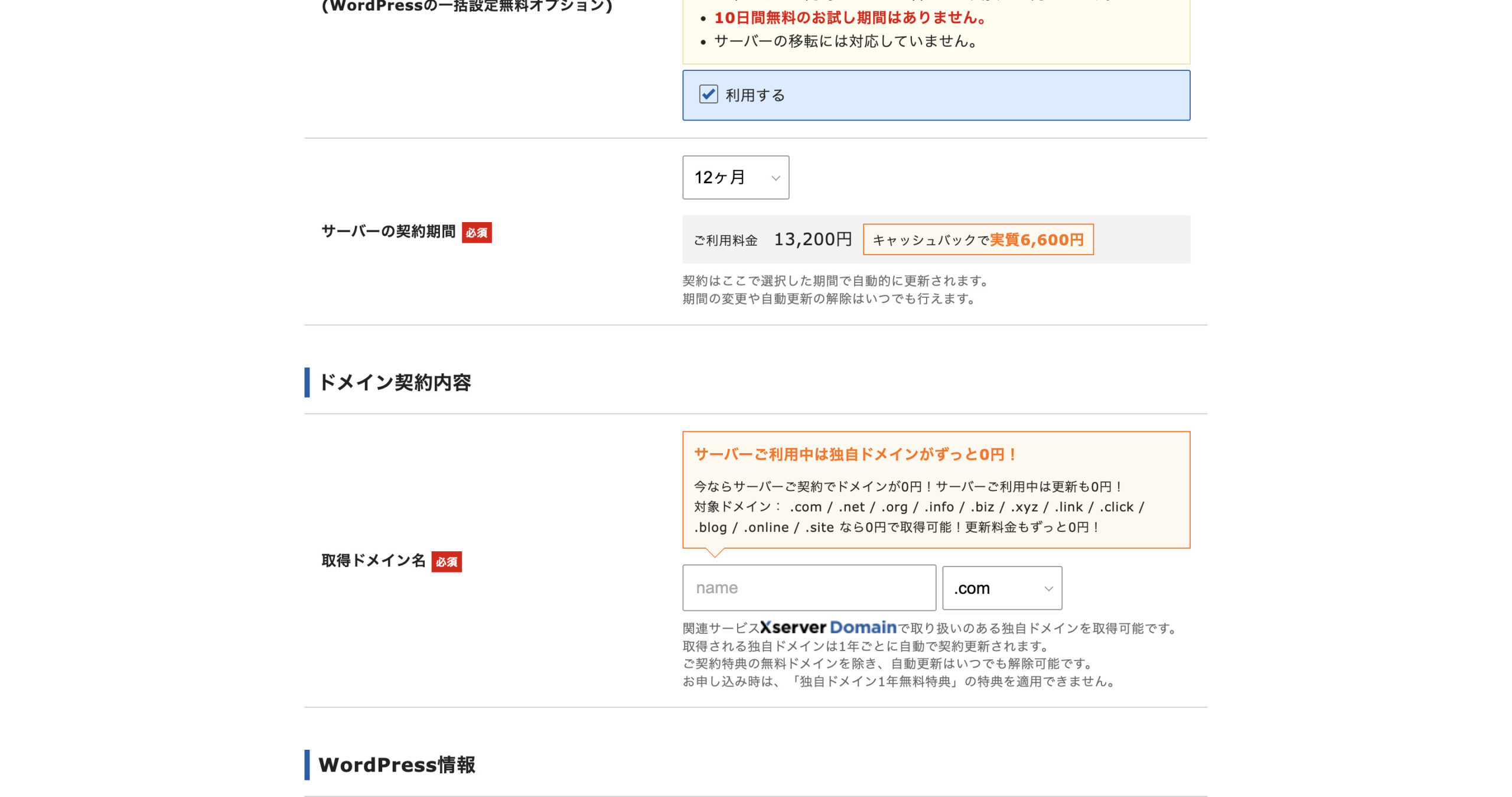The height and width of the screenshot is (797, 1512).
Task: Click the サーバーの契約期間 field label
Action: [388, 231]
